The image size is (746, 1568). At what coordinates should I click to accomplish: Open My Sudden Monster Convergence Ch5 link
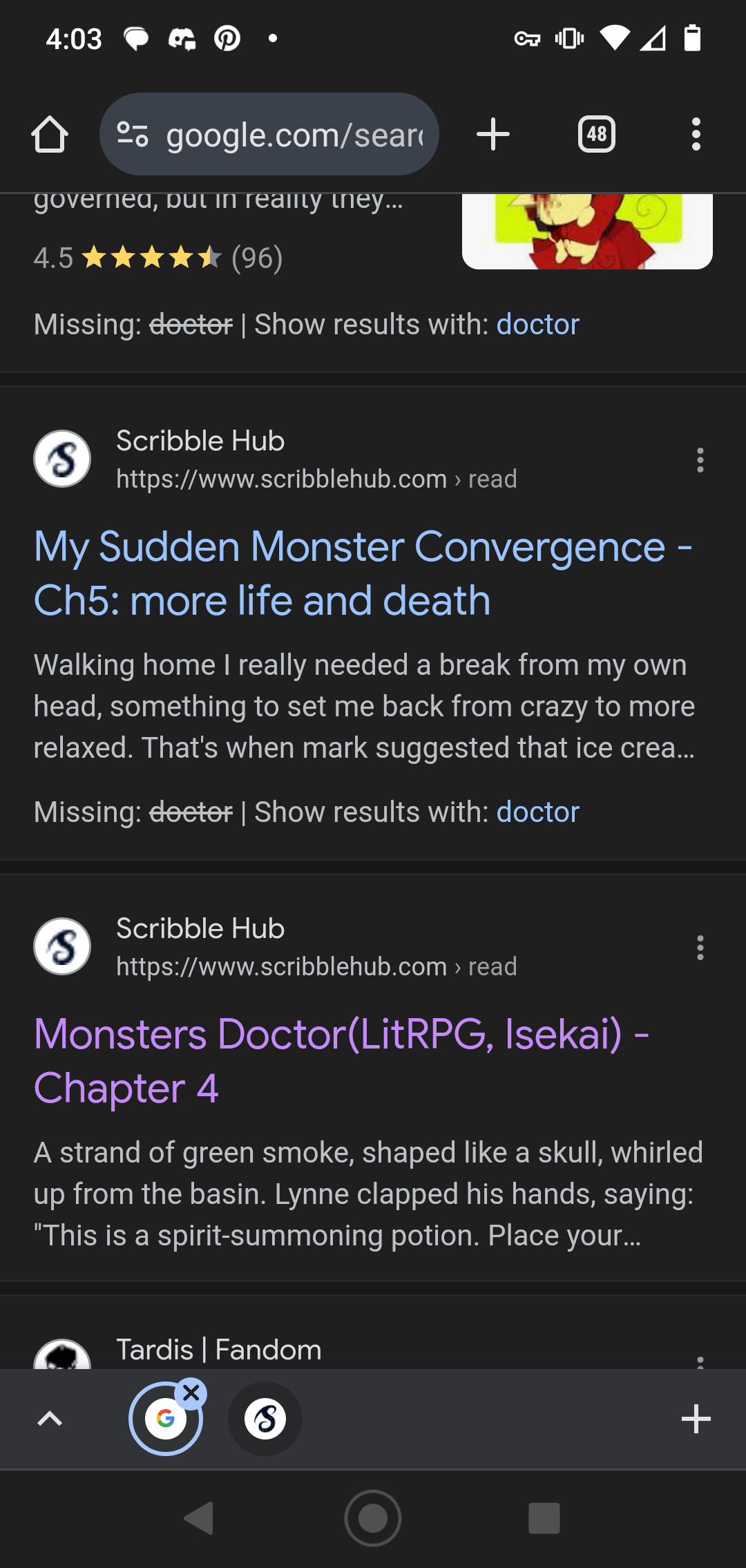point(363,573)
